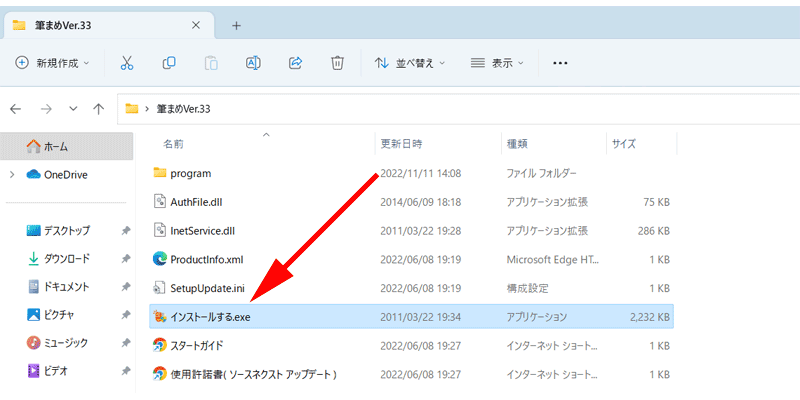800x400 pixels.
Task: Add a new tab with plus button
Action: [236, 26]
